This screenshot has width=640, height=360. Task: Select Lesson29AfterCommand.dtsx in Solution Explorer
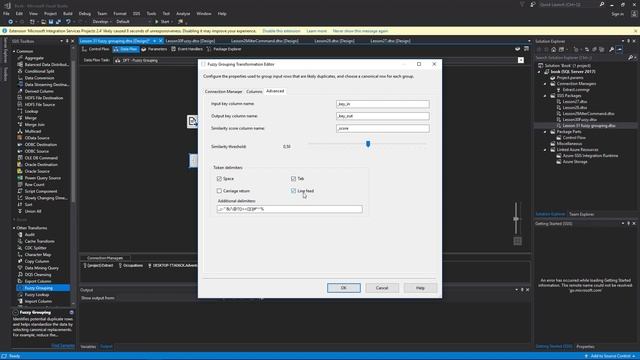(588, 114)
